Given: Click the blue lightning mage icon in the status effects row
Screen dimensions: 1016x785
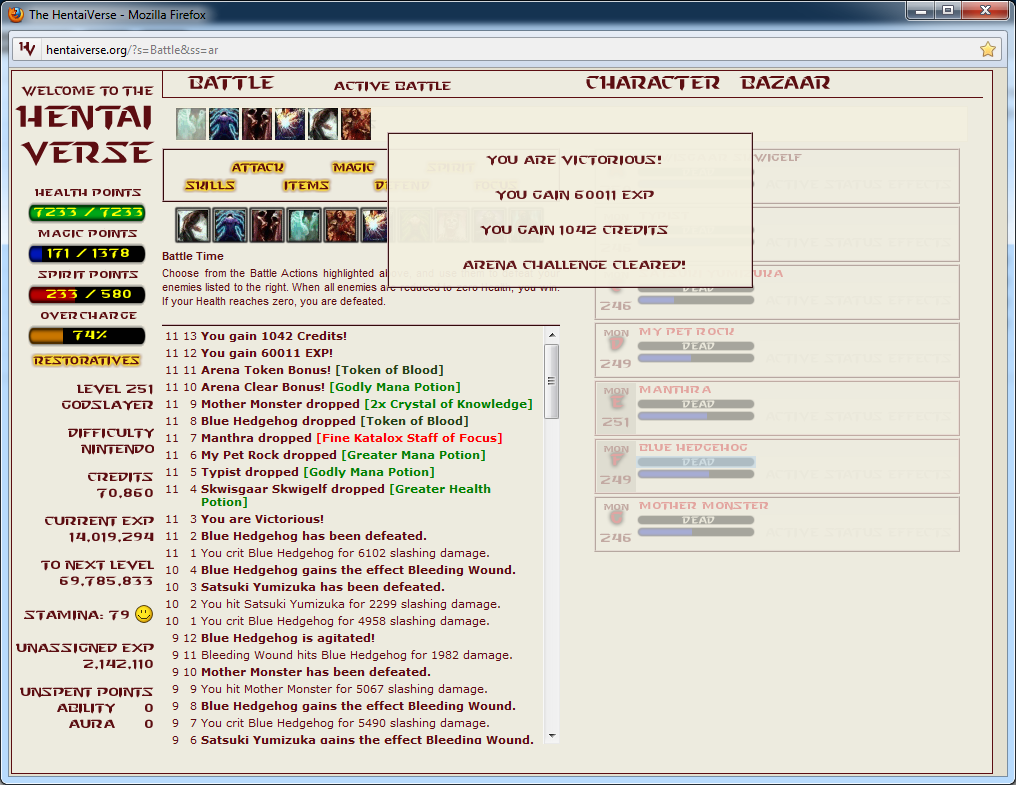Looking at the screenshot, I should tap(224, 124).
